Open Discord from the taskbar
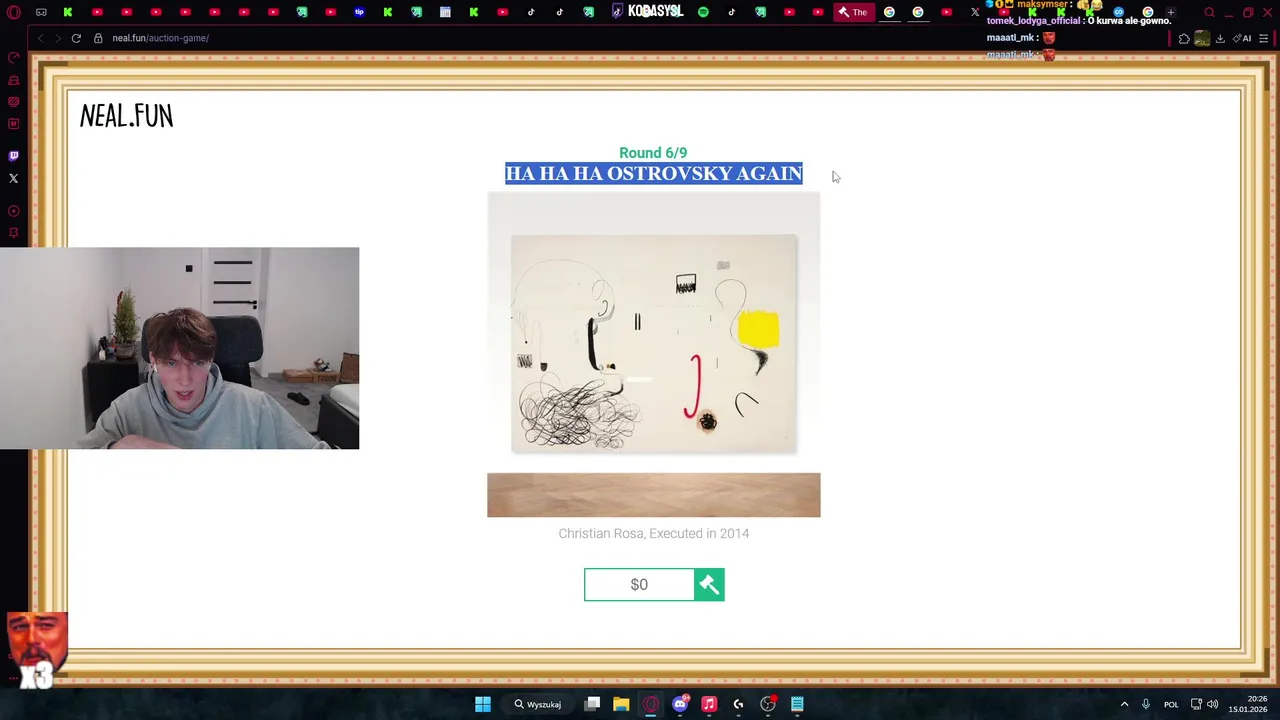 point(680,704)
